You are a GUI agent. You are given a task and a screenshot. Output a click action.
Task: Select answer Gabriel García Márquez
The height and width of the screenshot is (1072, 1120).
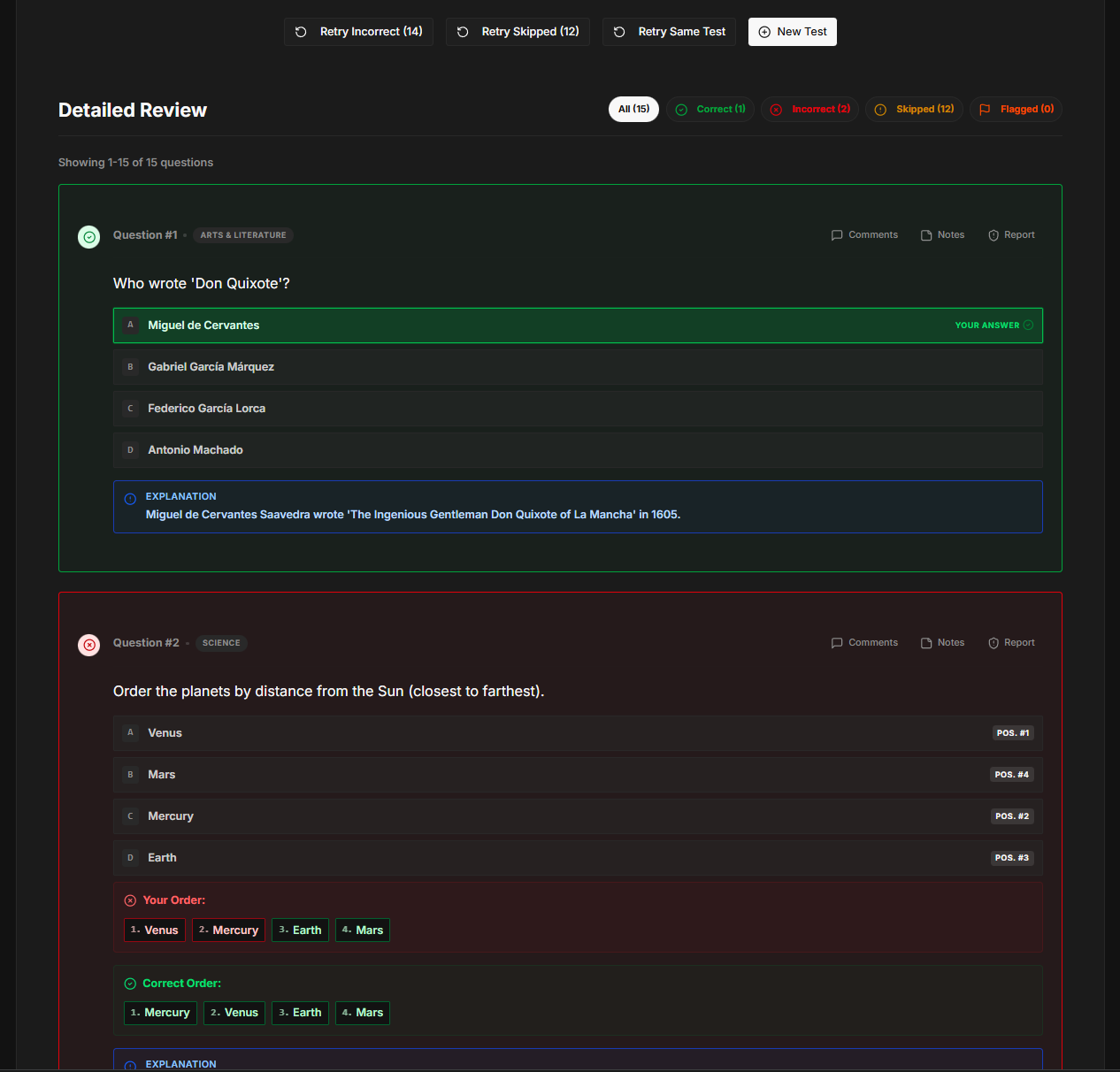(578, 367)
